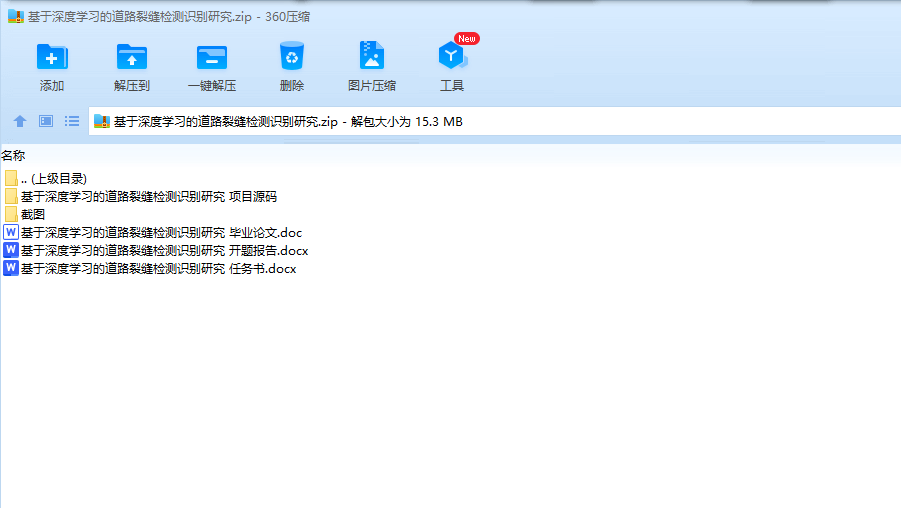The width and height of the screenshot is (901, 508).
Task: Click the folder icon of 上级目录
Action: (11, 179)
